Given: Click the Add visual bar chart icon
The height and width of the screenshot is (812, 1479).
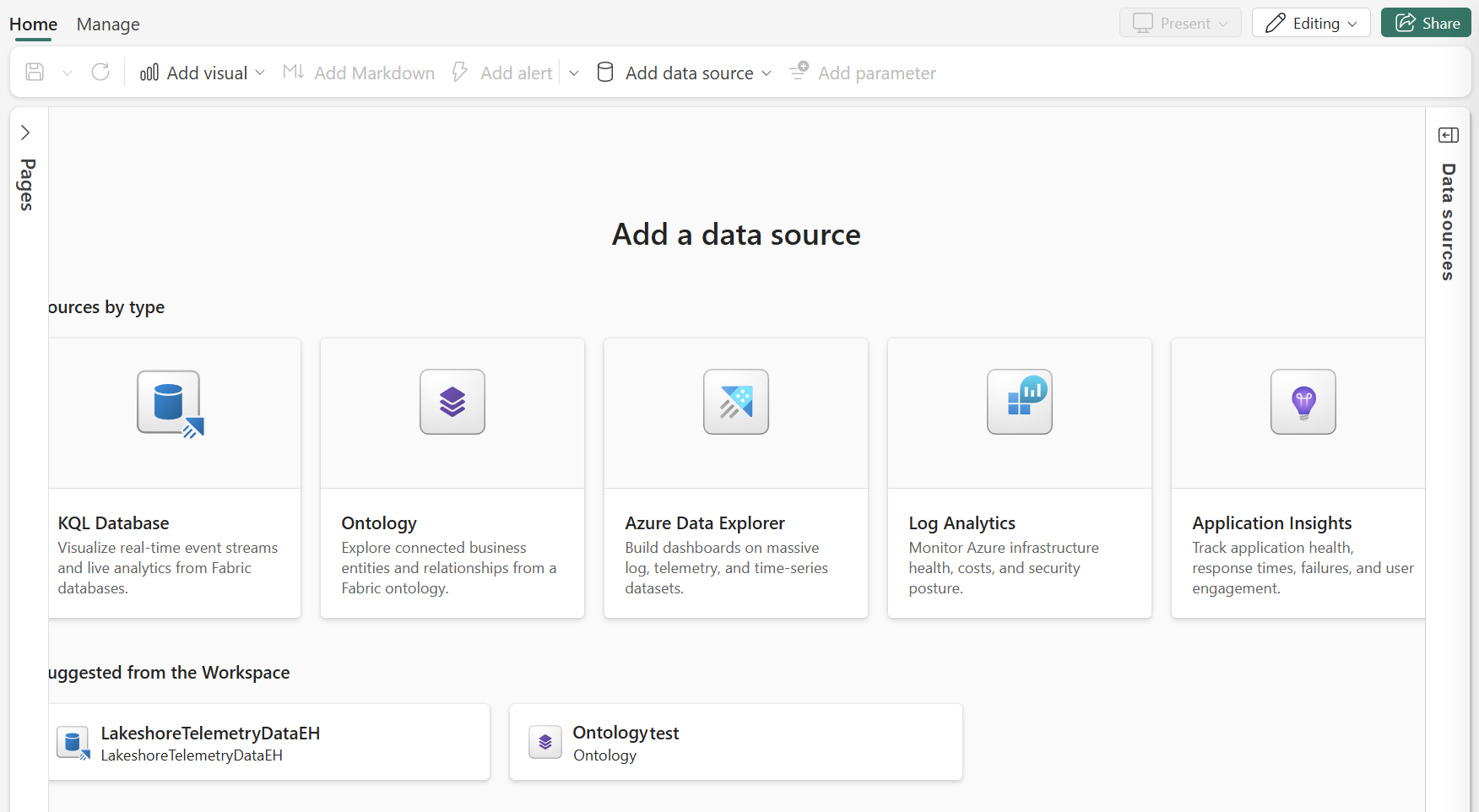Looking at the screenshot, I should click(x=149, y=73).
